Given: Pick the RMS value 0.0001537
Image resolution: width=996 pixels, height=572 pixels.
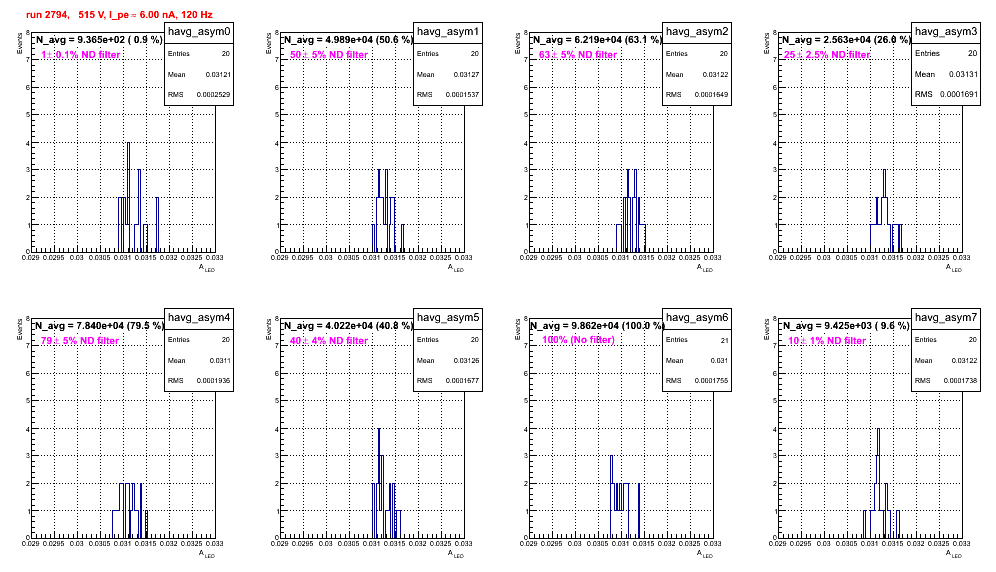Looking at the screenshot, I should tap(463, 95).
